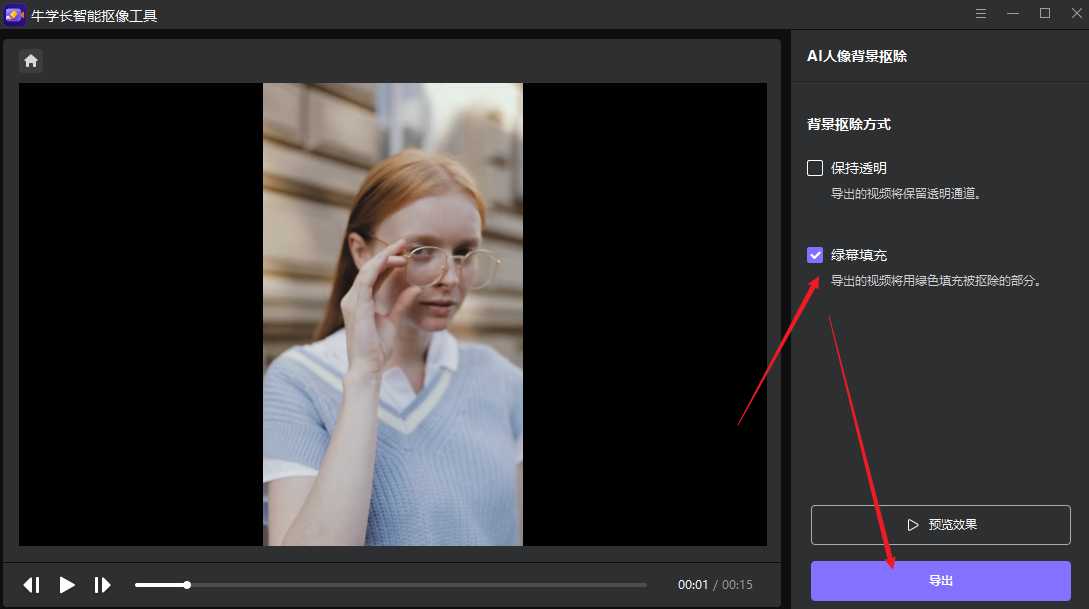Screen dimensions: 1089x609
Task: Click the AI人像背景抠除 panel title
Action: point(857,56)
